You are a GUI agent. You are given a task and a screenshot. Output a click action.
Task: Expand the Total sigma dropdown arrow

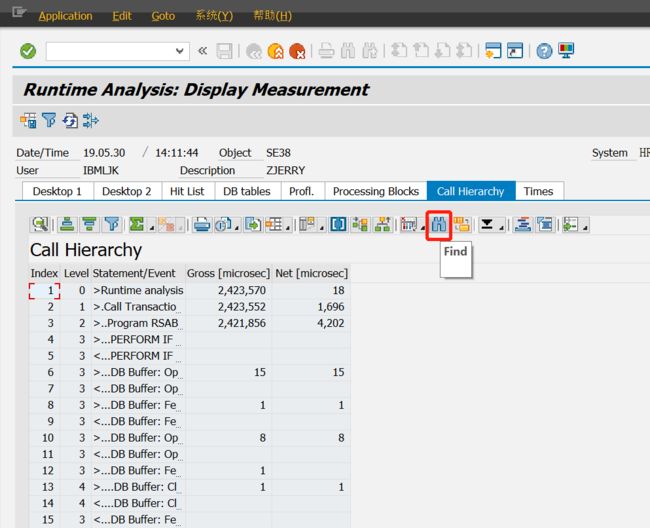pos(152,228)
